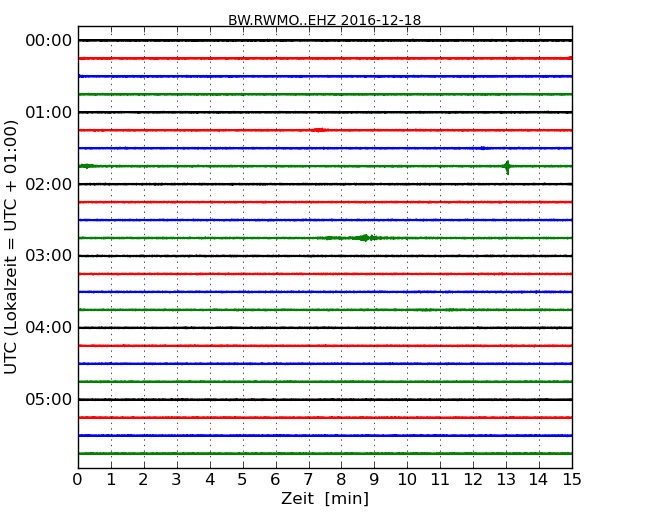Click the 00:00 time axis label
This screenshot has height=520, width=650.
click(x=49, y=41)
